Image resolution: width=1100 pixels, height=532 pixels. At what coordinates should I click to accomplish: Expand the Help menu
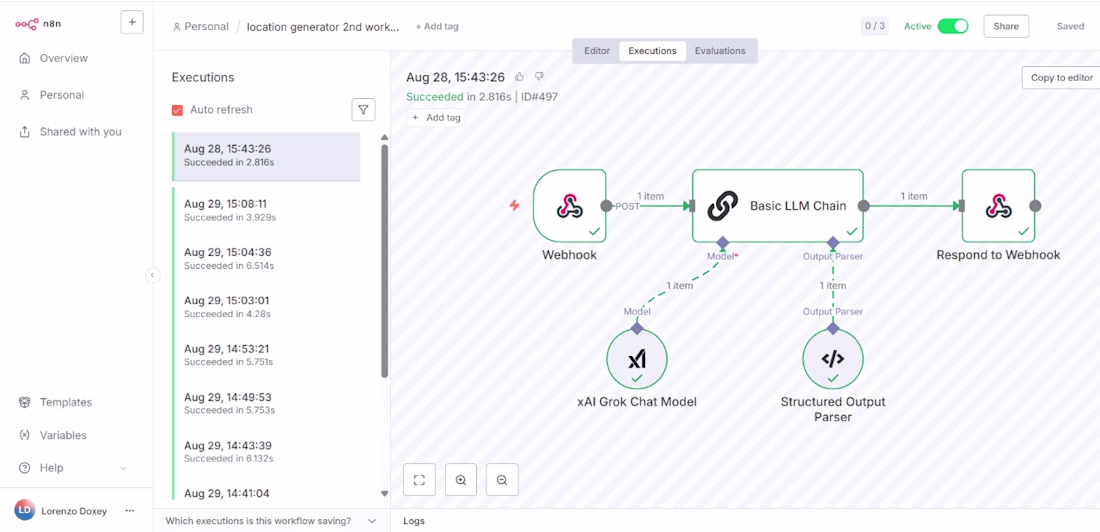point(74,467)
